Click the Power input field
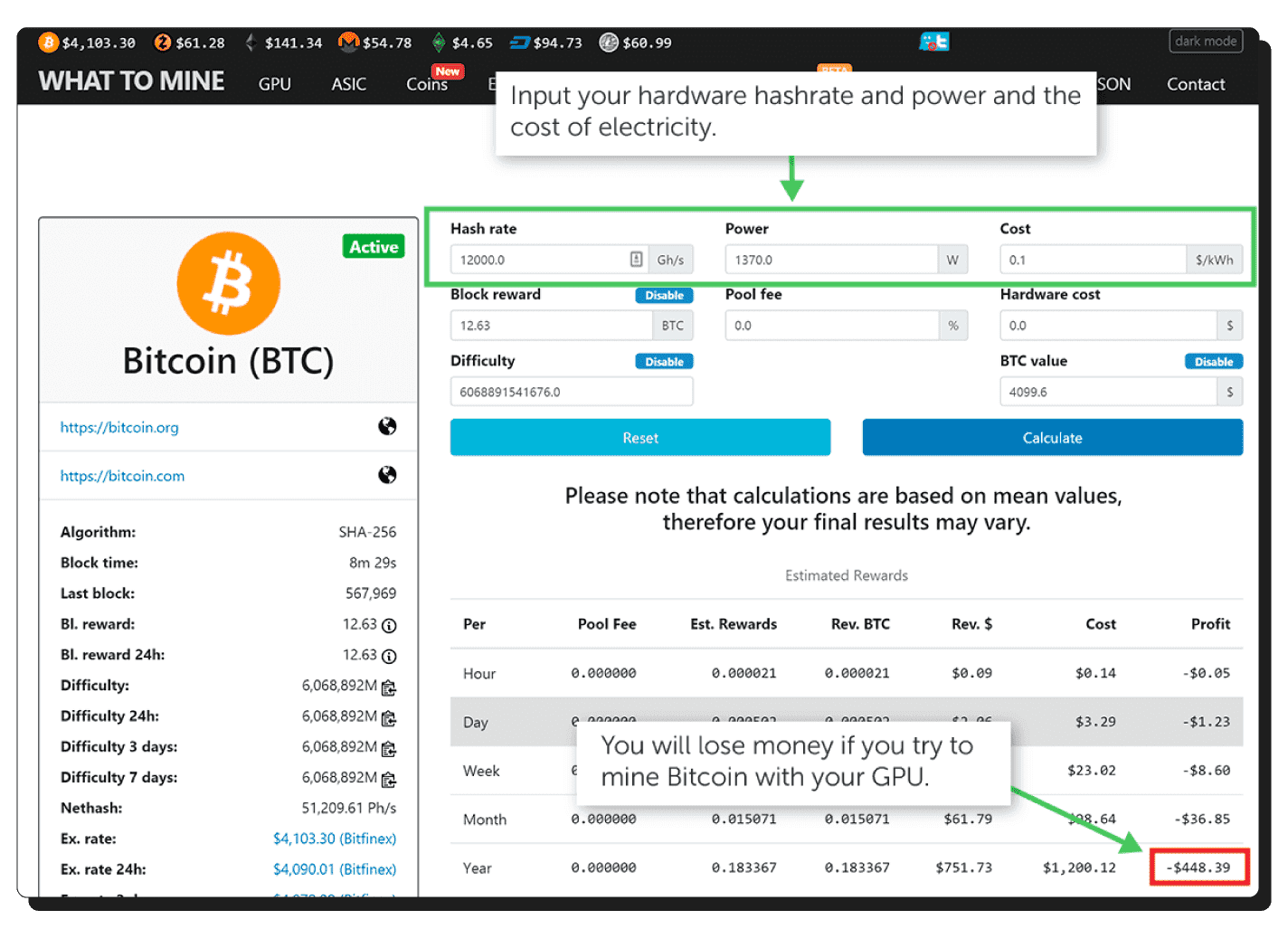Viewport: 1288px width, 929px height. tap(831, 260)
